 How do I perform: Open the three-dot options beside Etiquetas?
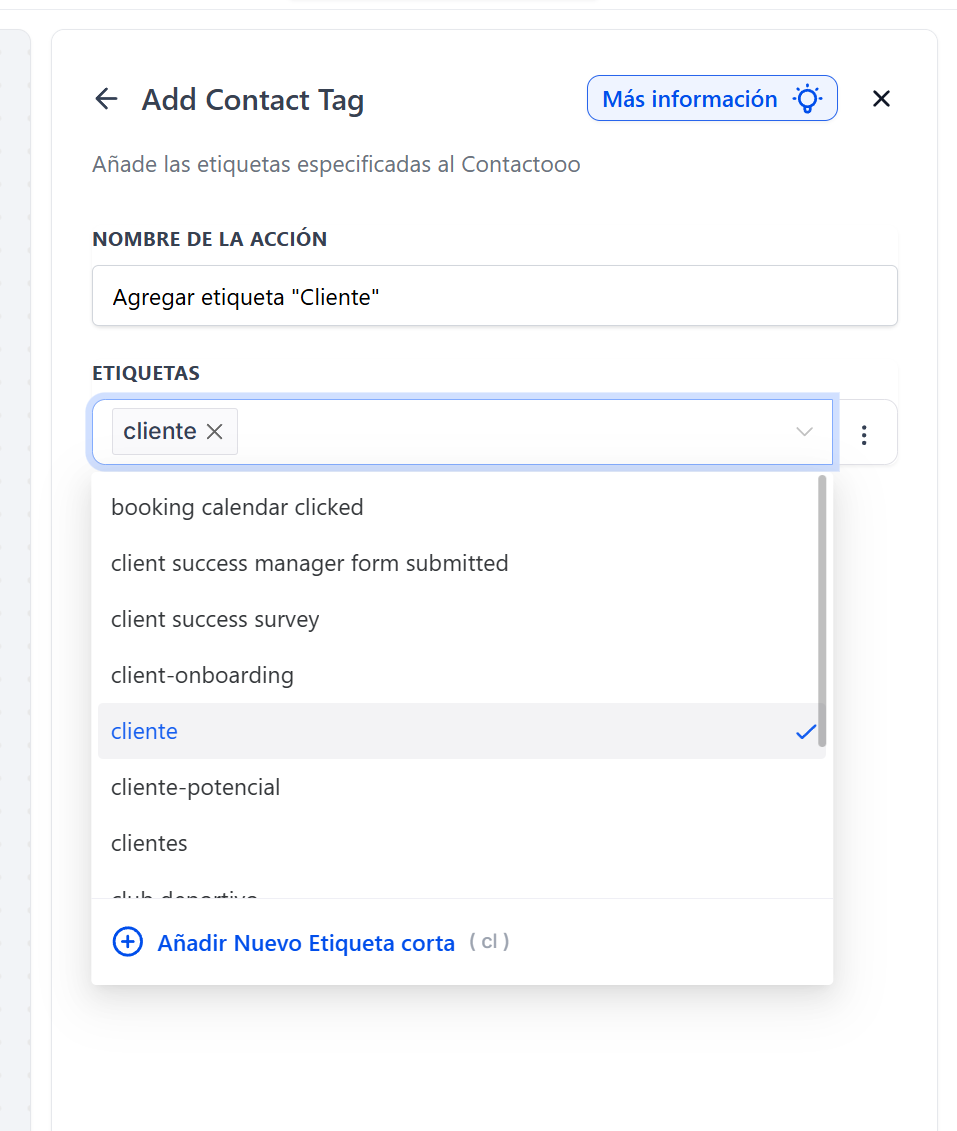point(864,434)
